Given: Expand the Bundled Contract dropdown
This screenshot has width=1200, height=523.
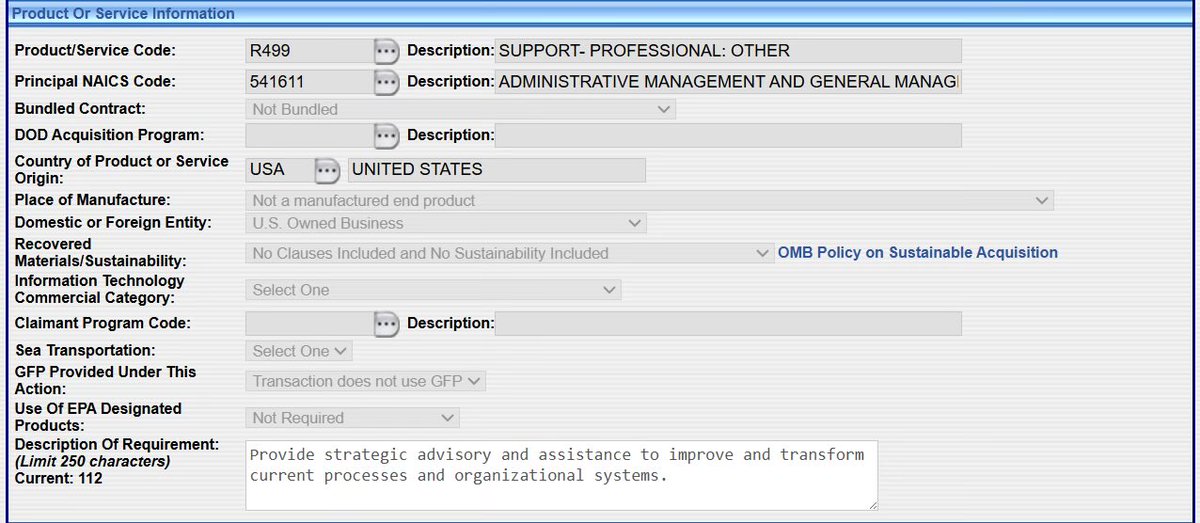Looking at the screenshot, I should click(x=460, y=109).
